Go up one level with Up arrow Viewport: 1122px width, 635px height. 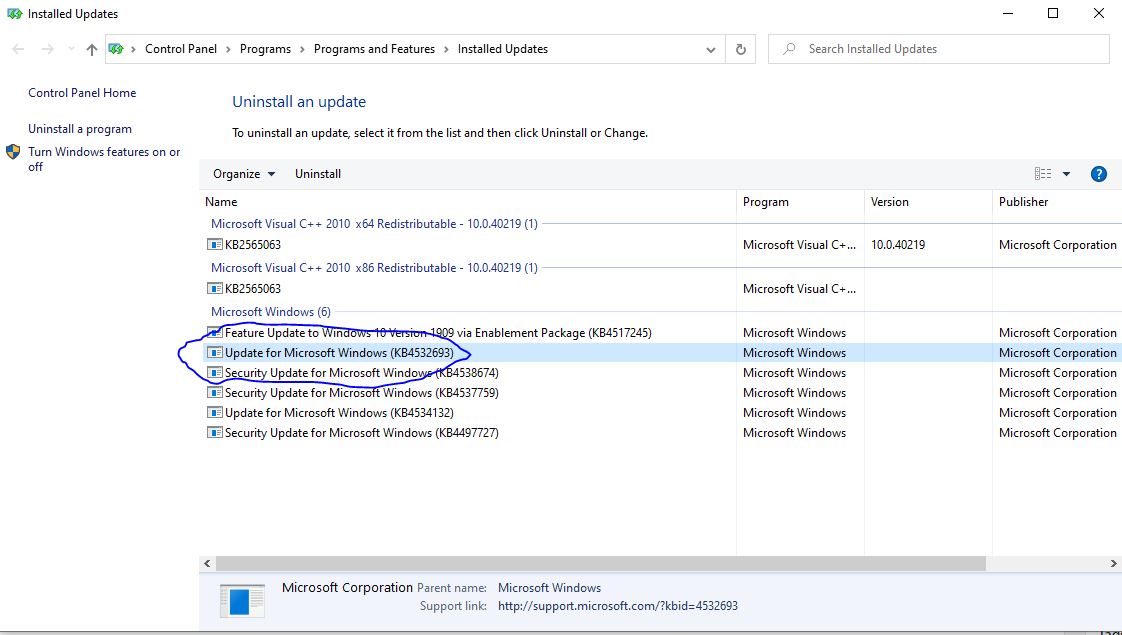(92, 49)
